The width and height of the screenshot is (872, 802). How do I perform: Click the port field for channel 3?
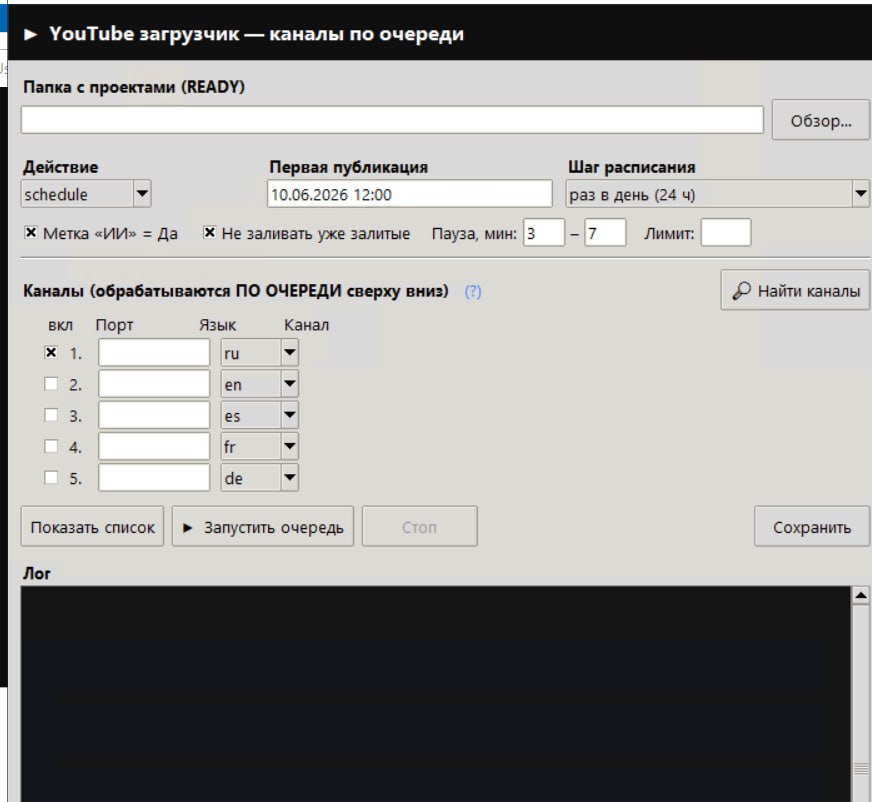tap(154, 415)
